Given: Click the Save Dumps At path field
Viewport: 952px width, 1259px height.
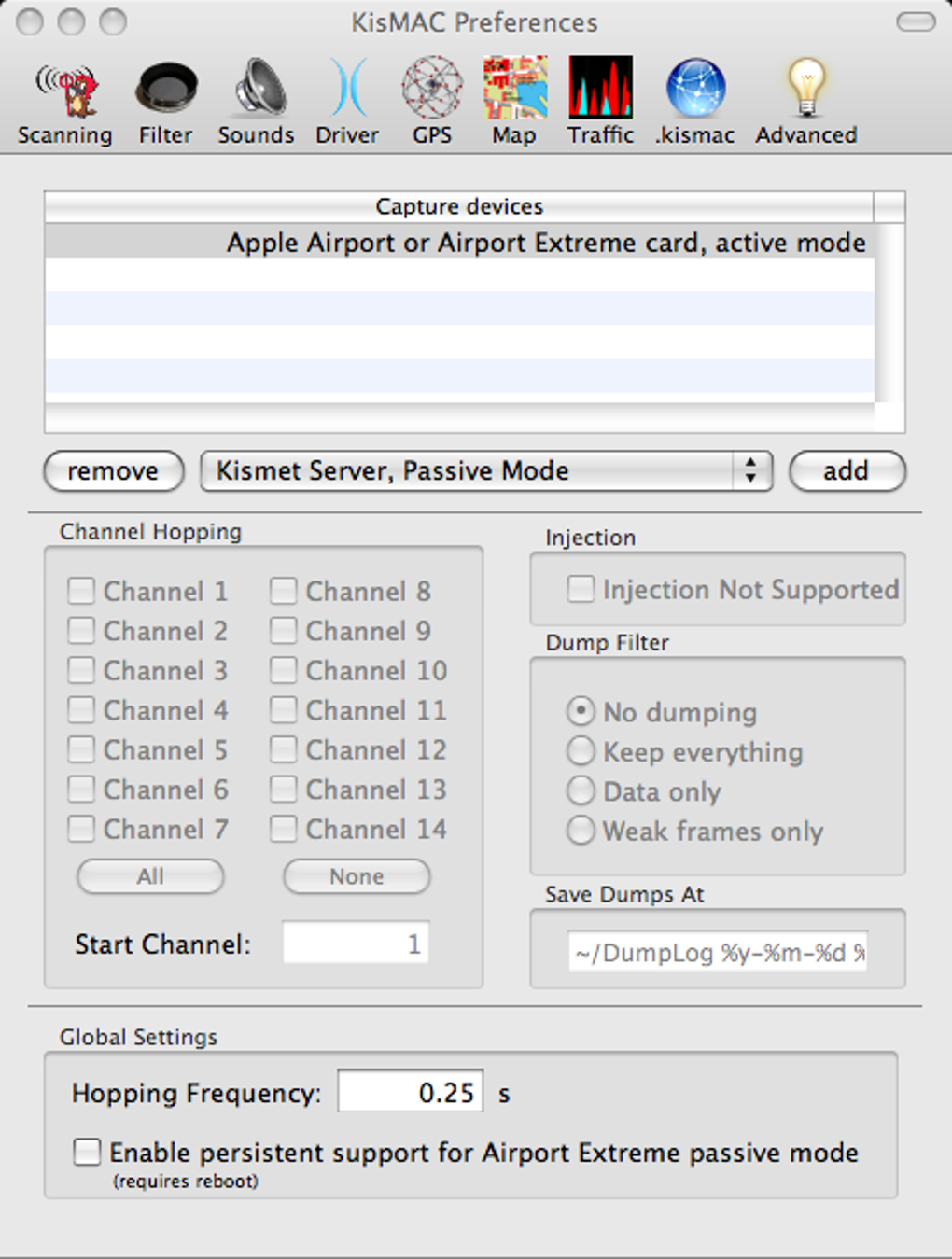Looking at the screenshot, I should [717, 953].
